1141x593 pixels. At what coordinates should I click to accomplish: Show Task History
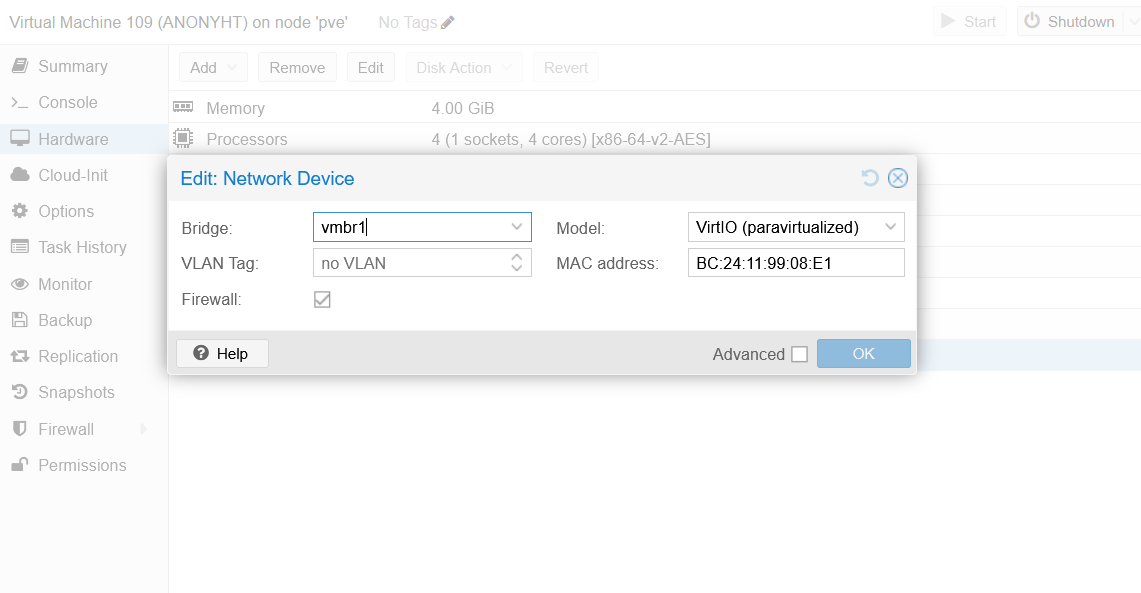84,247
